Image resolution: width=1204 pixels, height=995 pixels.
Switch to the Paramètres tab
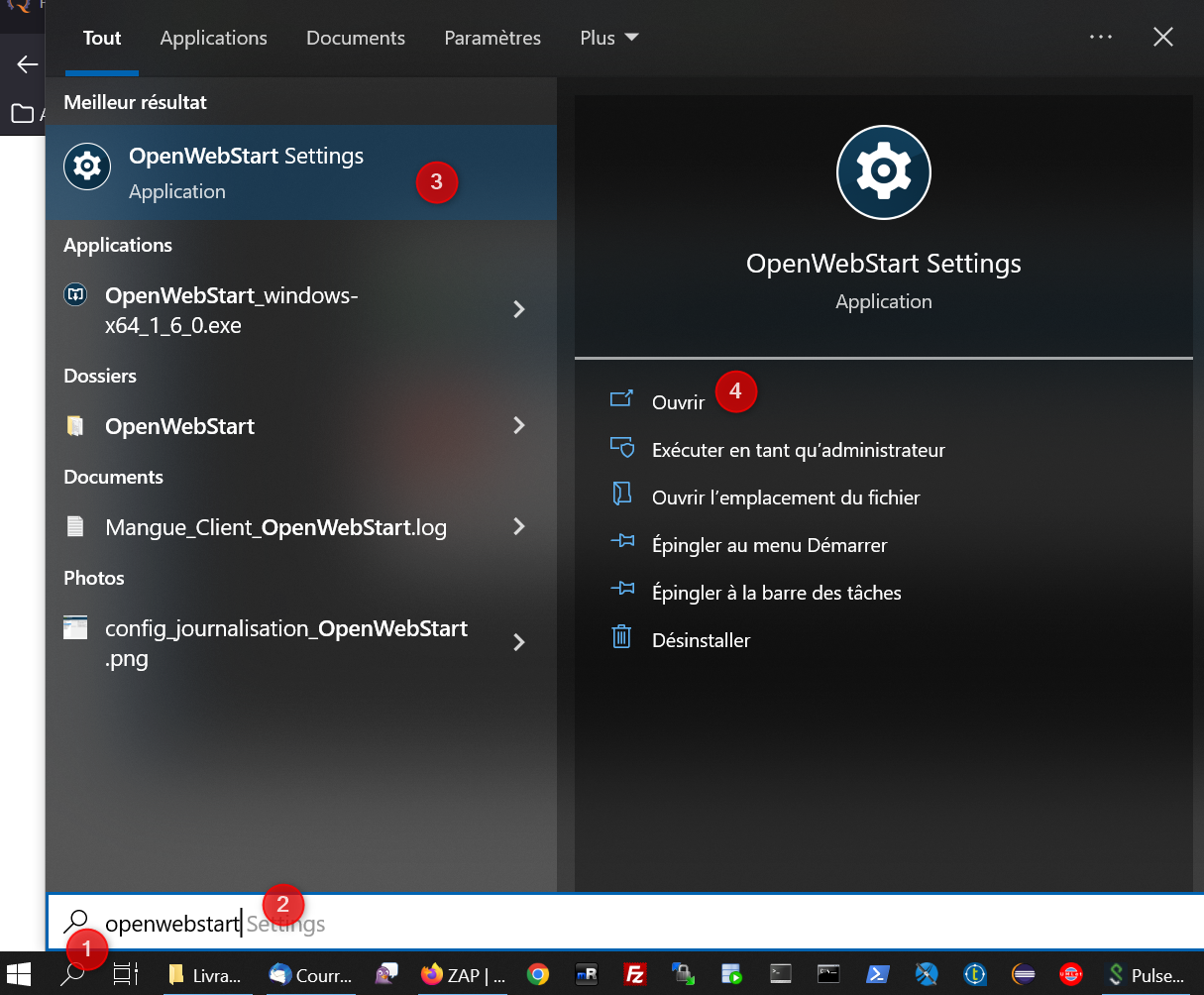coord(493,38)
